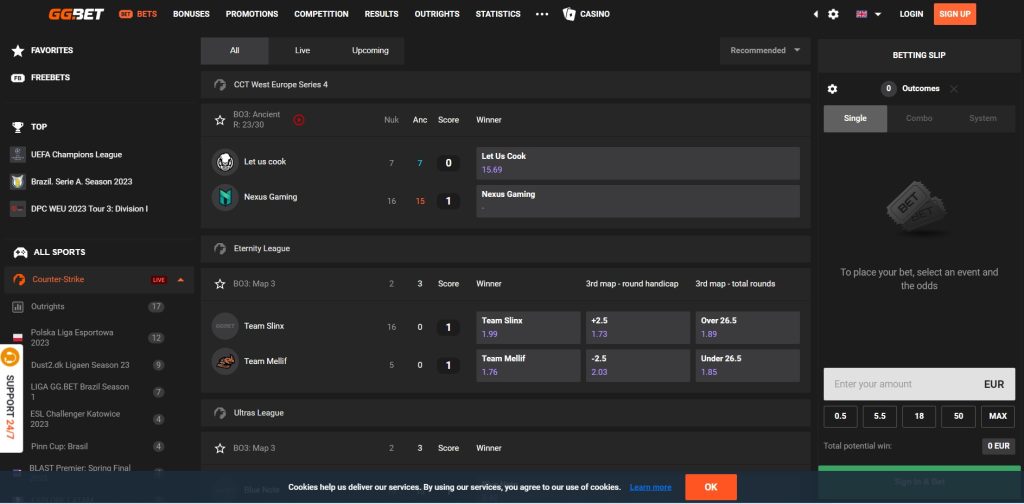Click the Casino cards icon
Image resolution: width=1024 pixels, height=504 pixels.
(x=569, y=14)
